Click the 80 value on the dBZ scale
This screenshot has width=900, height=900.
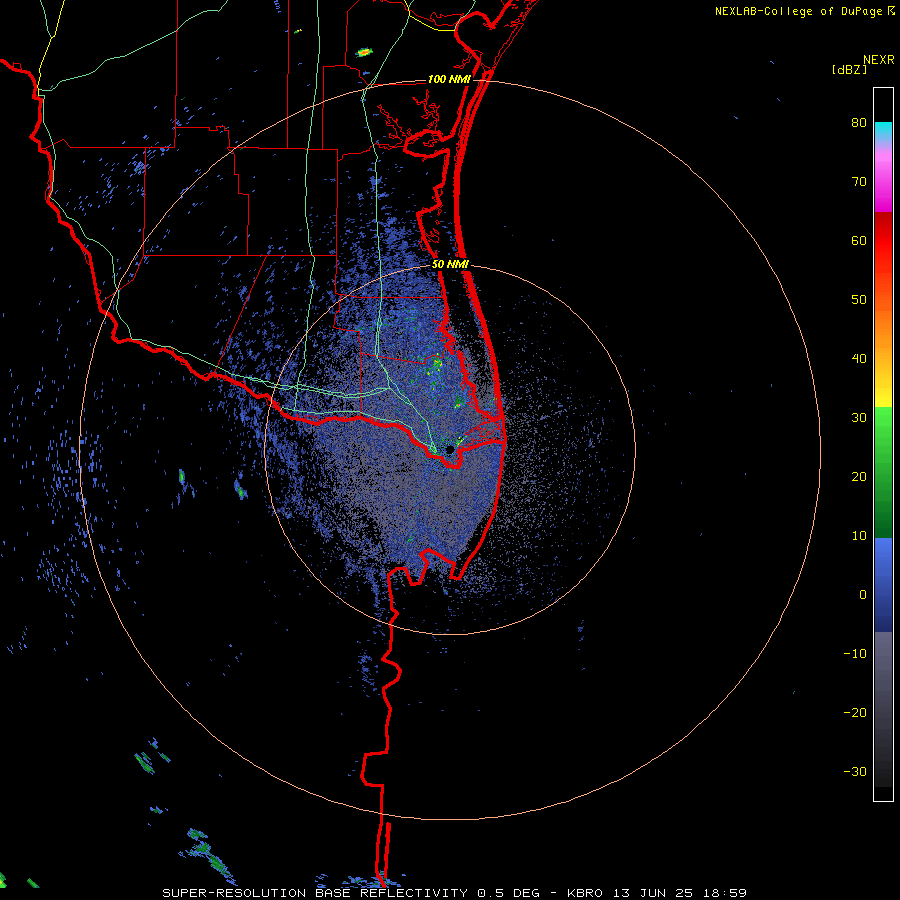coord(859,123)
